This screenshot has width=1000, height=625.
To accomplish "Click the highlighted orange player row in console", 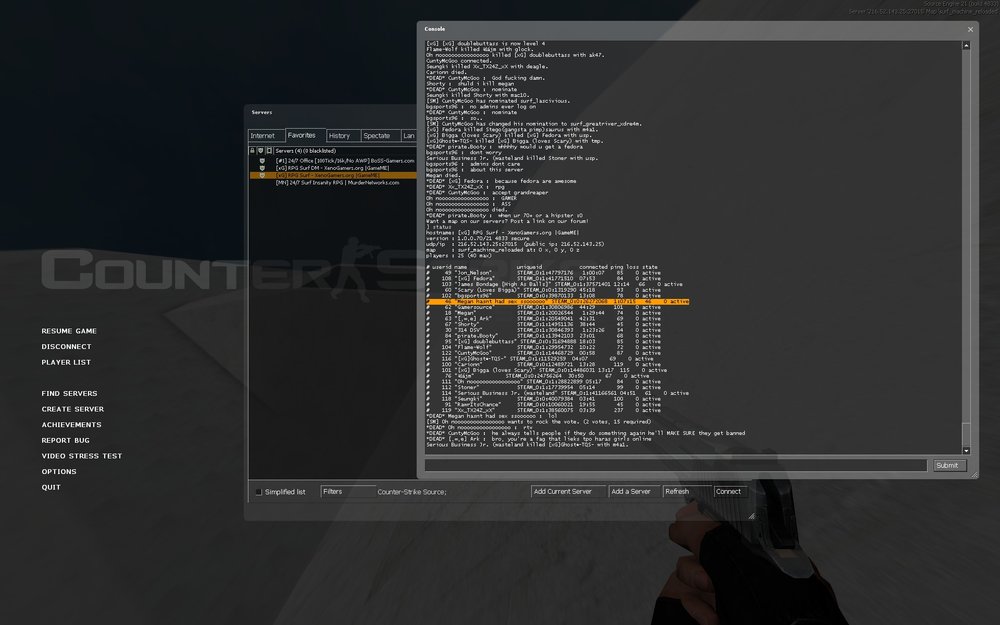I will tap(558, 302).
